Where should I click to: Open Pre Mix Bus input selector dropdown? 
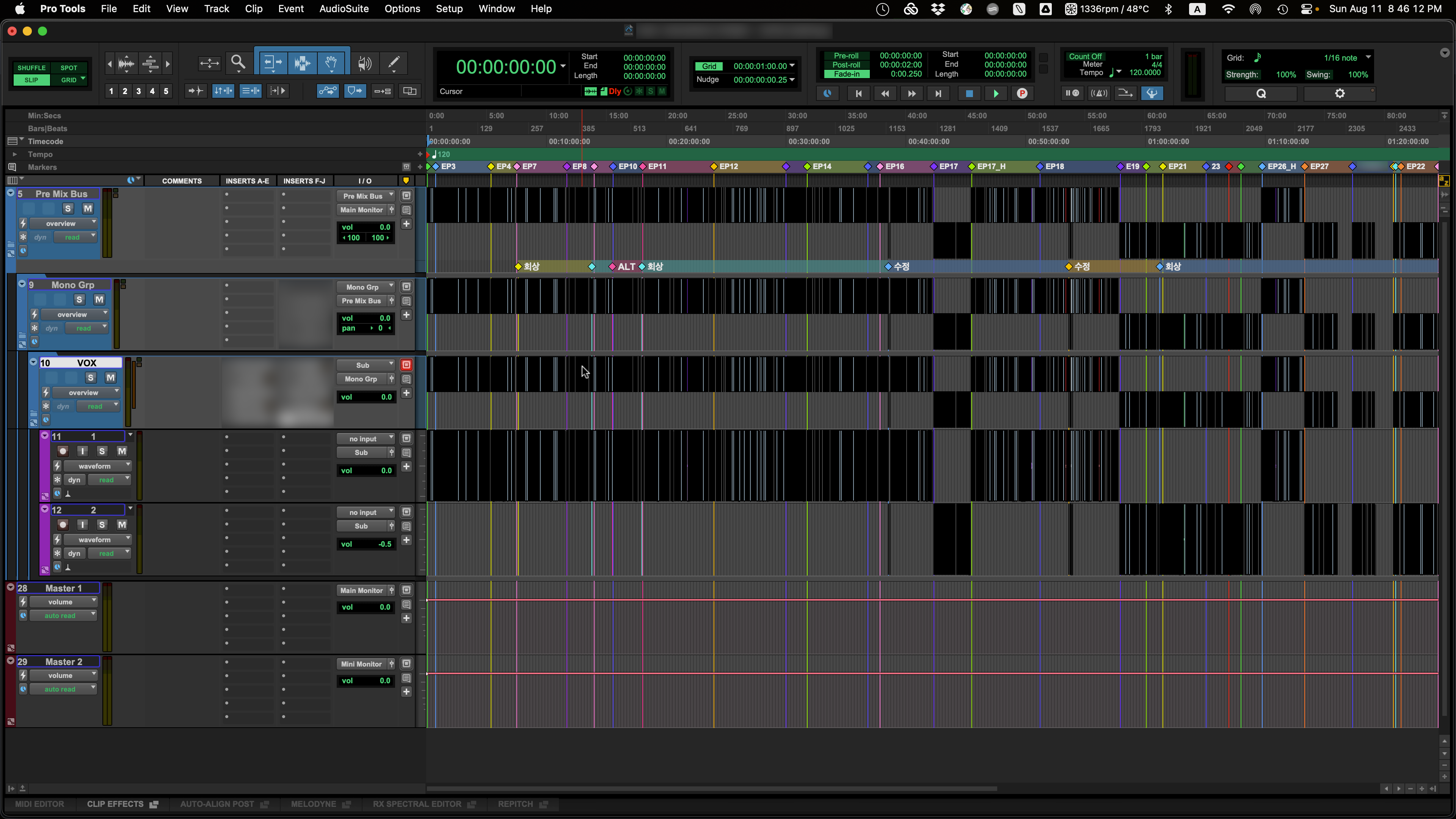(366, 196)
